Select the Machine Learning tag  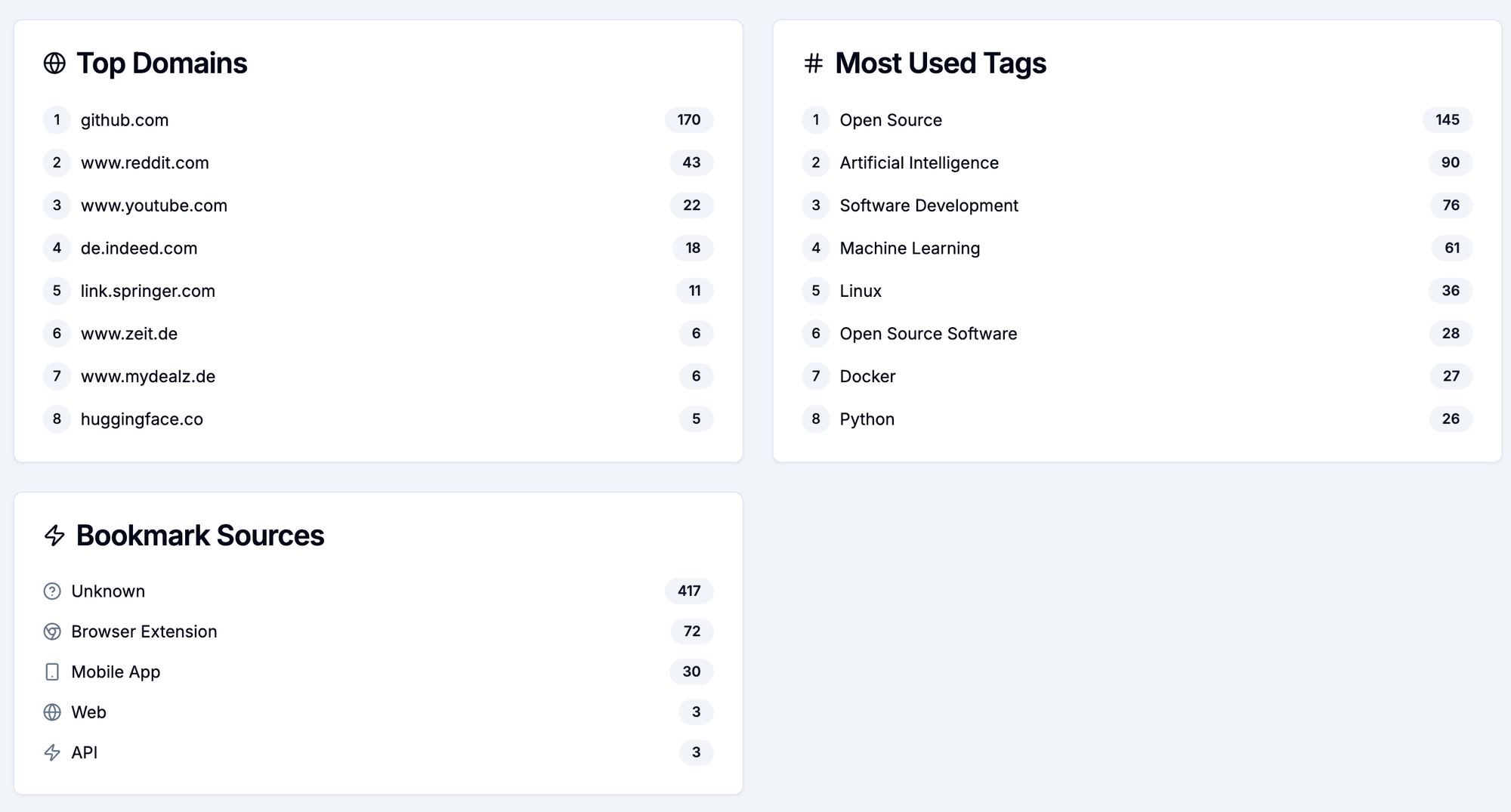910,249
